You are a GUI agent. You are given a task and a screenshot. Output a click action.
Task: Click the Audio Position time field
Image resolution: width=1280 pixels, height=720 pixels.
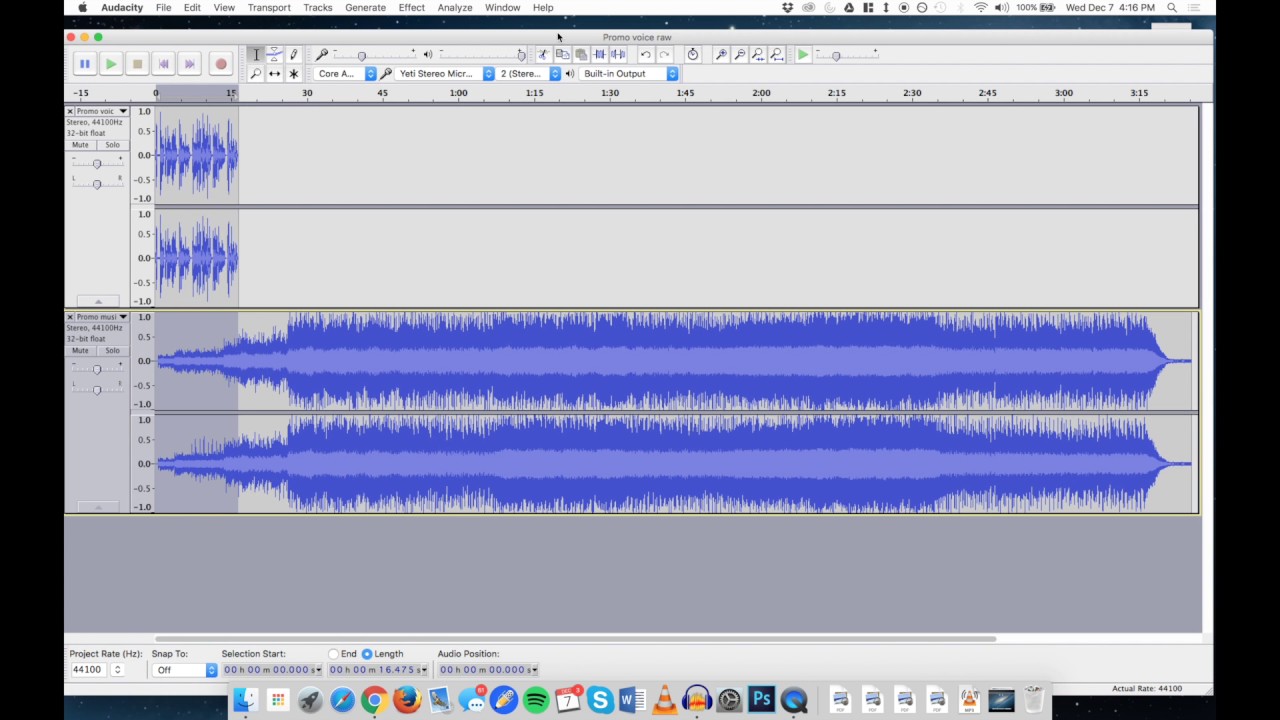point(488,670)
